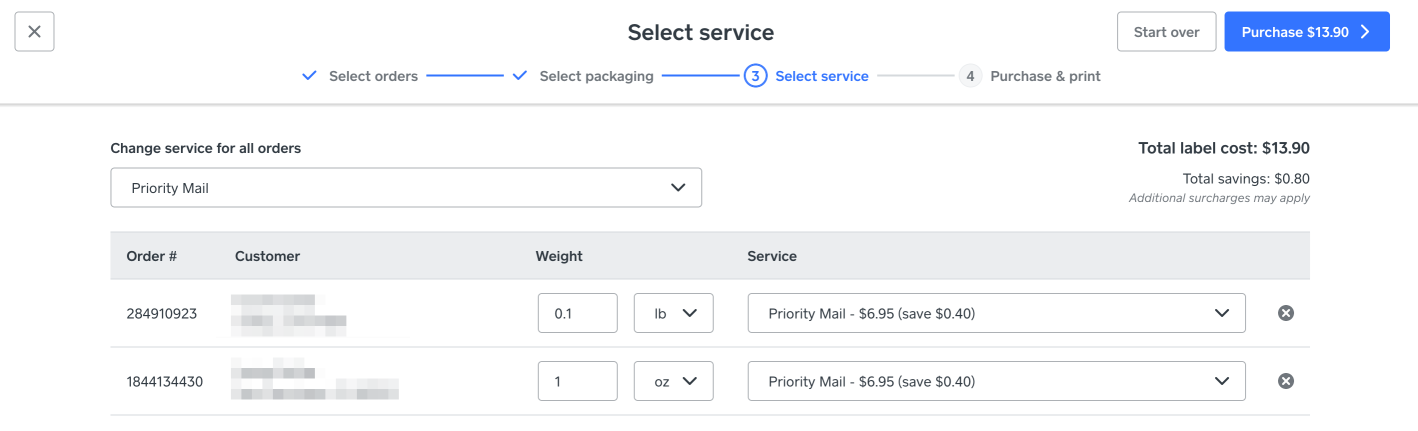Edit the weight field showing 0.1

tap(577, 313)
